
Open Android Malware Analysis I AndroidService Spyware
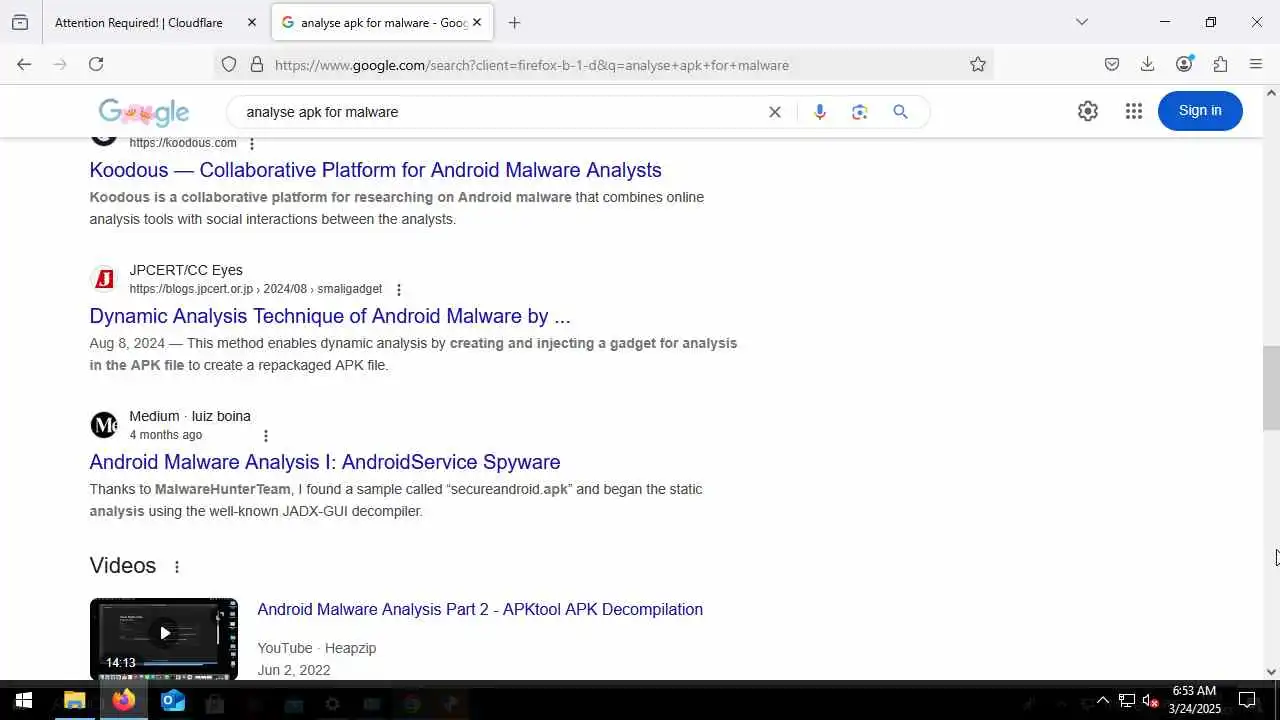[x=325, y=462]
